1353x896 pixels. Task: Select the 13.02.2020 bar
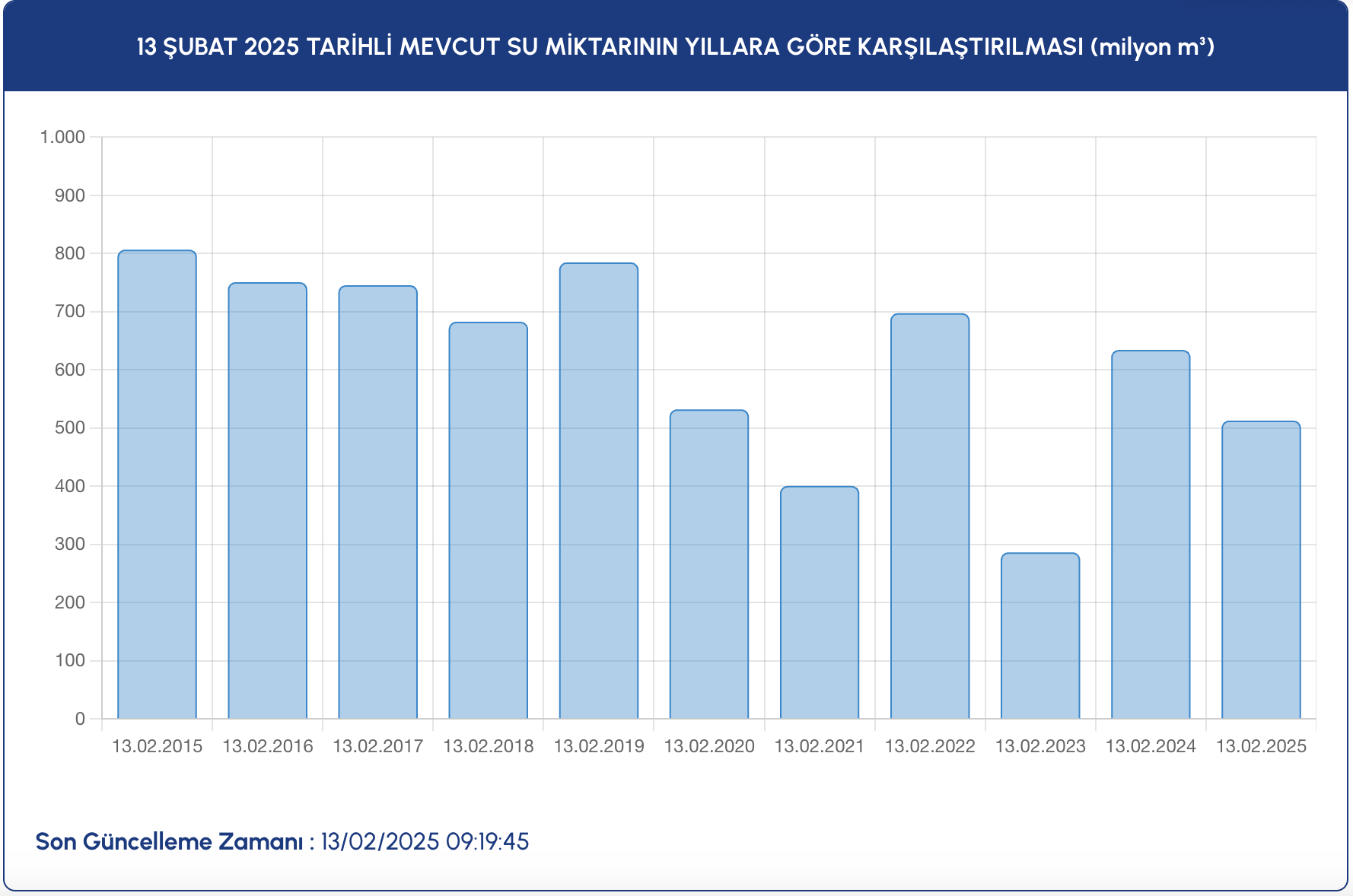click(708, 564)
